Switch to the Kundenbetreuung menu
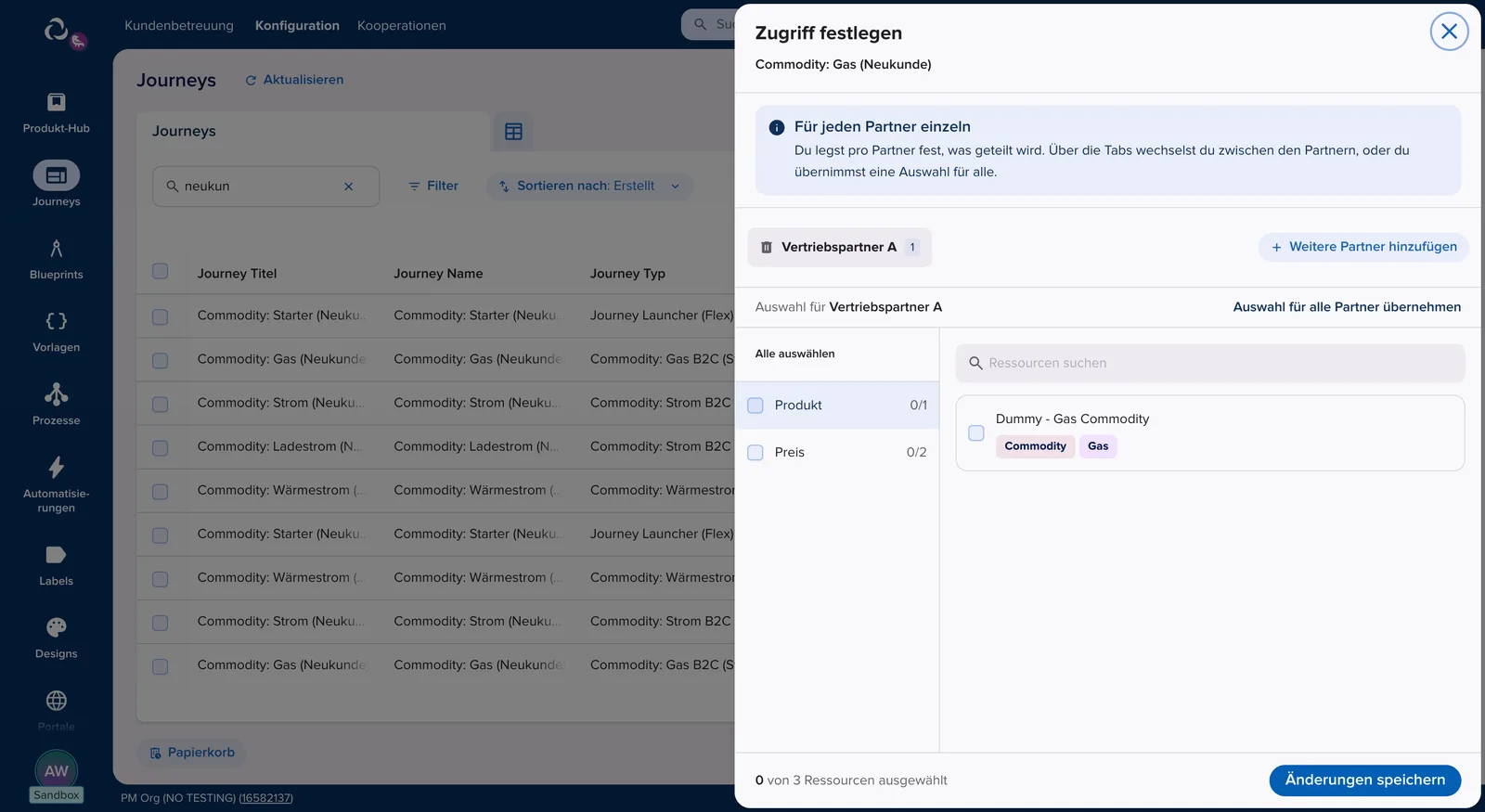 tap(179, 26)
